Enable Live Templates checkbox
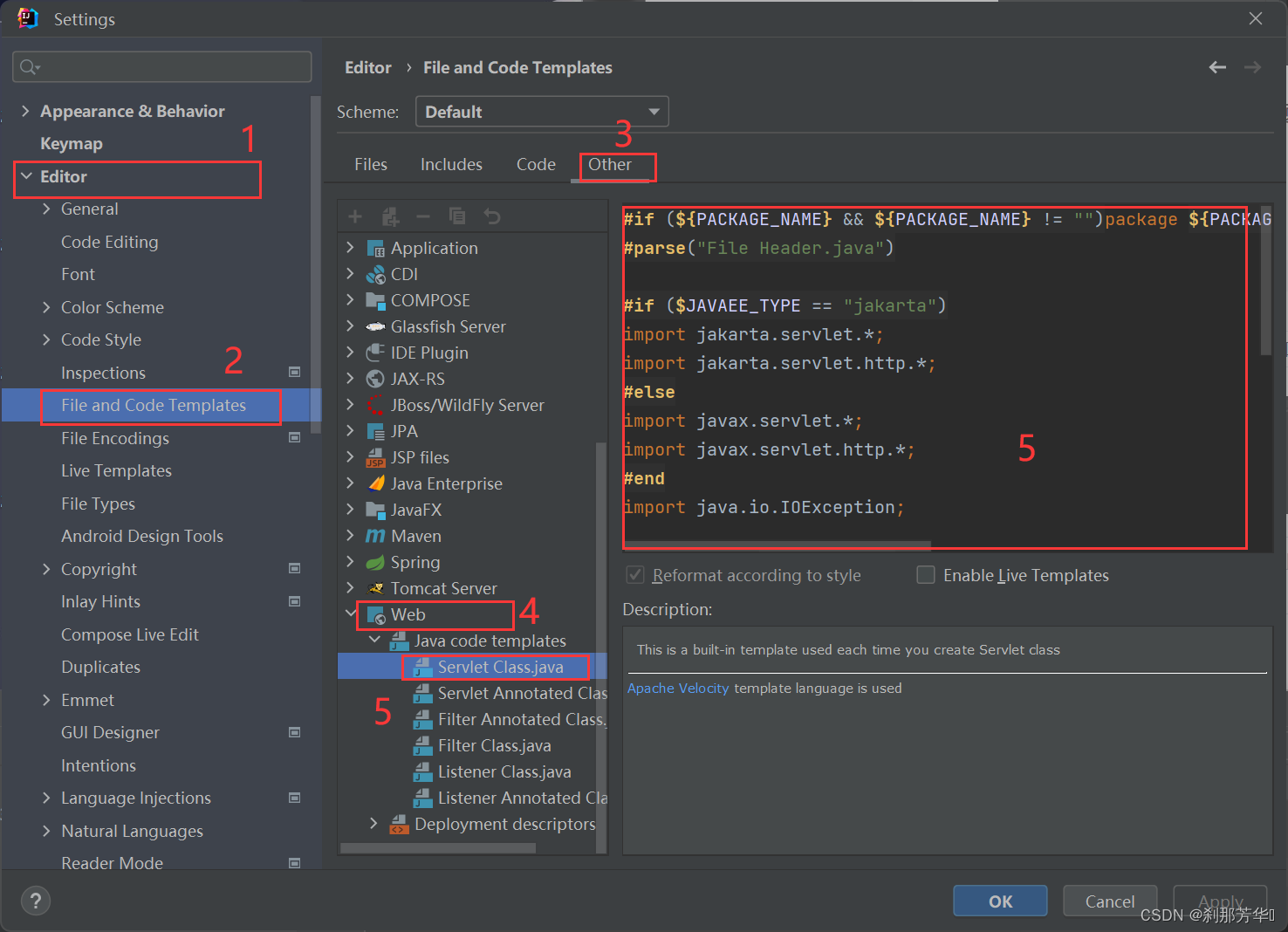 (x=926, y=575)
